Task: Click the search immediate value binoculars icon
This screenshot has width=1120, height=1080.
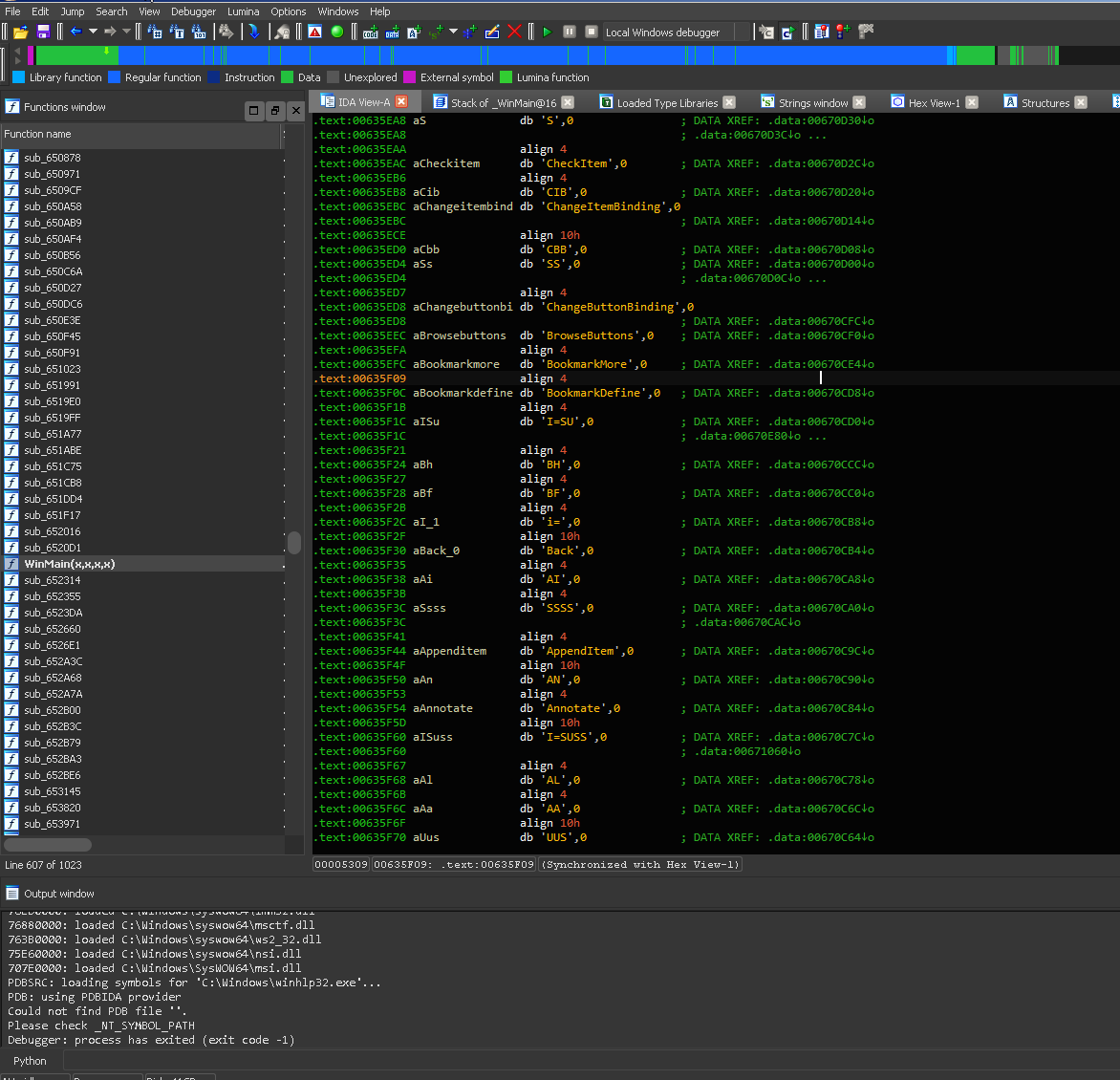Action: tap(155, 32)
